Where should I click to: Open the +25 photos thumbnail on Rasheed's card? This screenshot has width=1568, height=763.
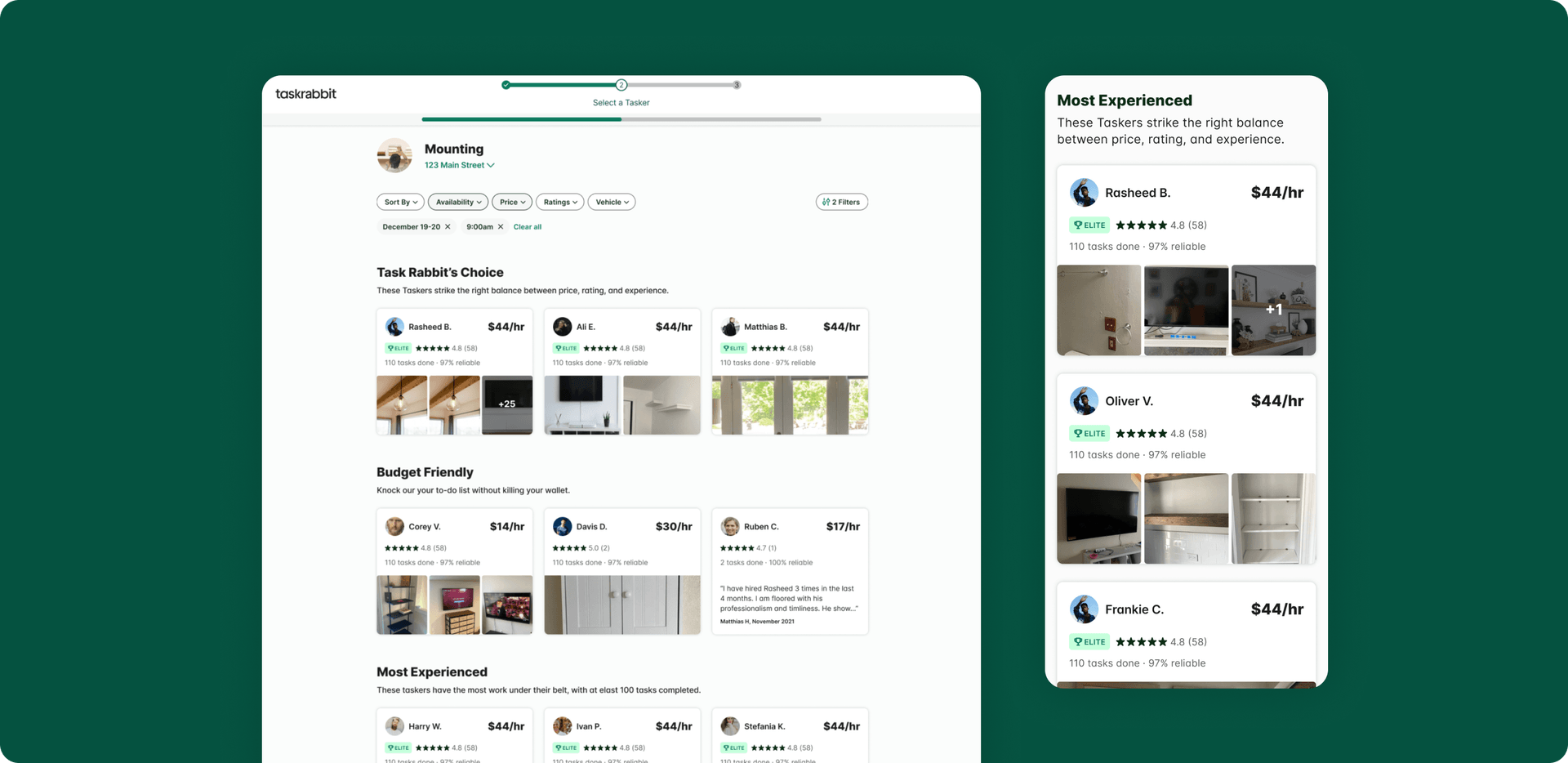tap(507, 404)
